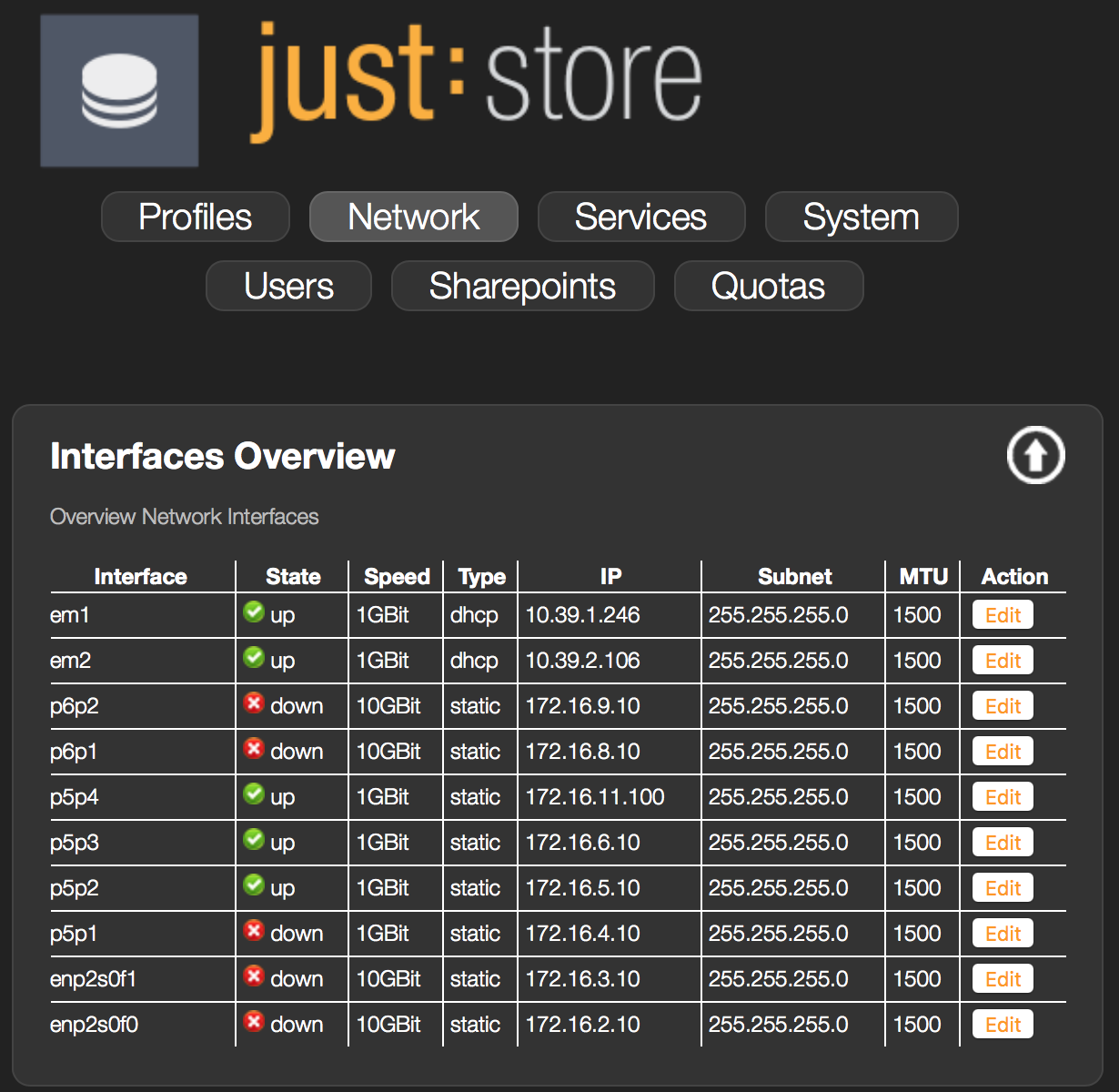
Task: Open the Sharepoints tab
Action: 523,286
